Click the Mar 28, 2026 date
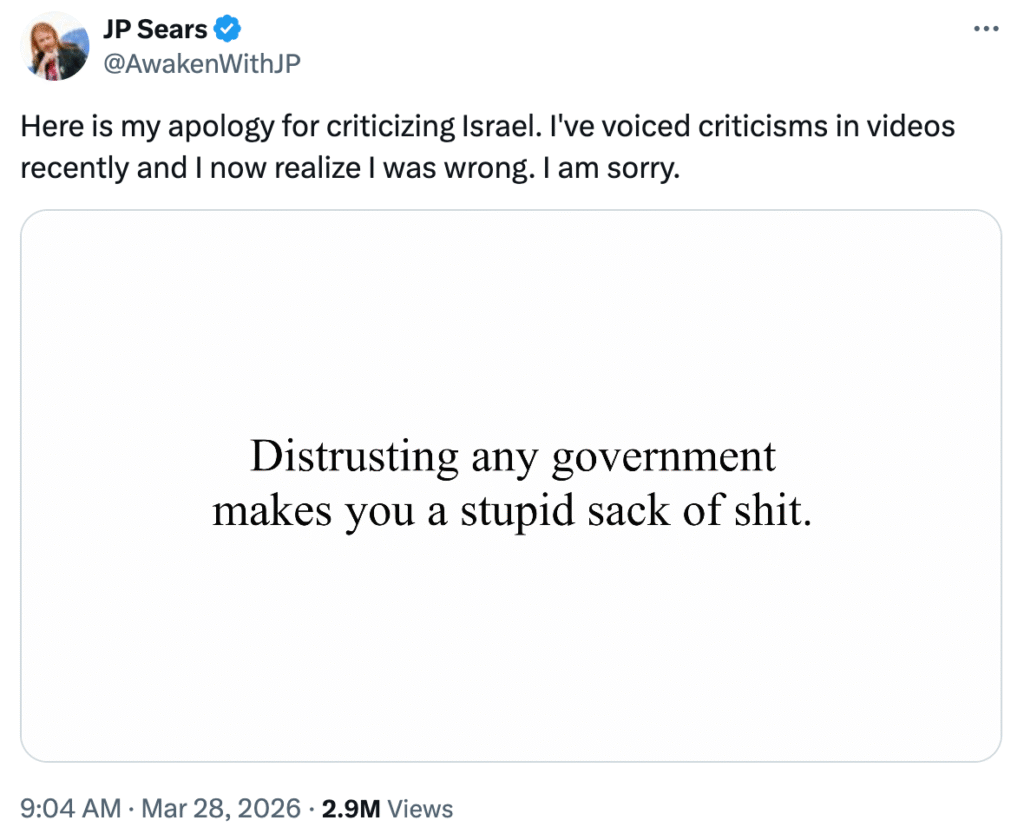Viewport: 1024px width, 840px height. pyautogui.click(x=215, y=808)
